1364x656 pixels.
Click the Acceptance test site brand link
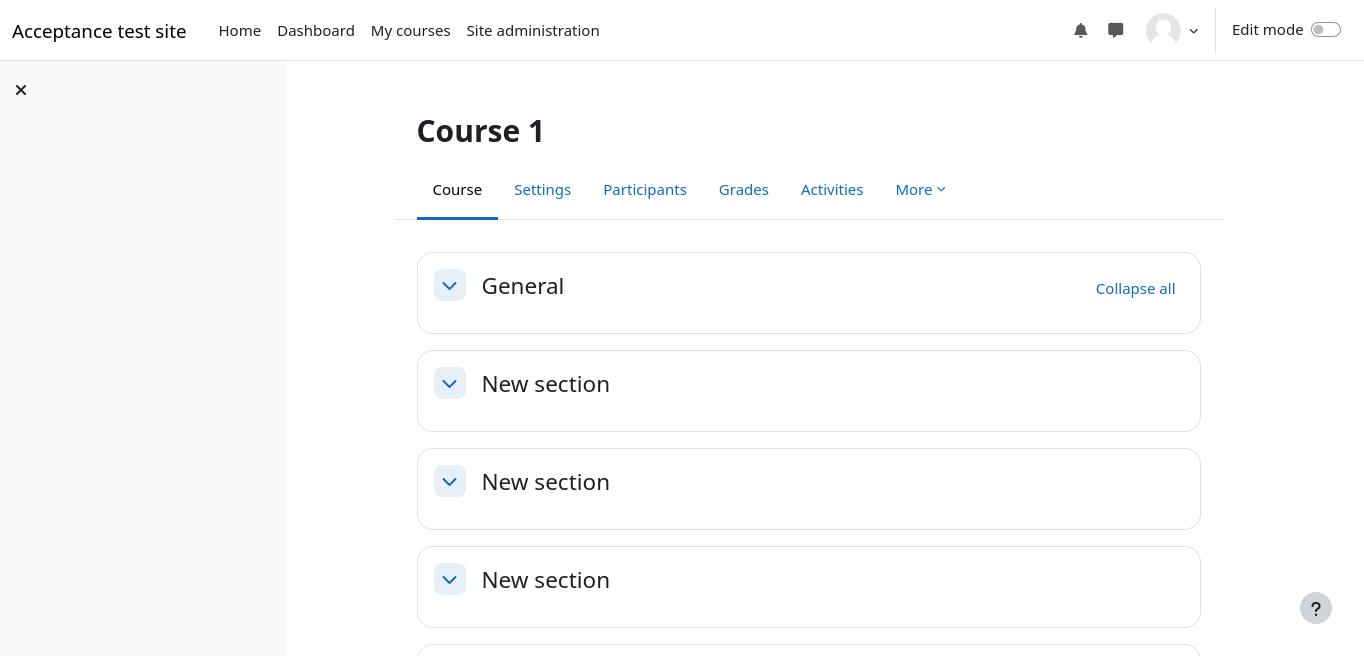coord(99,31)
